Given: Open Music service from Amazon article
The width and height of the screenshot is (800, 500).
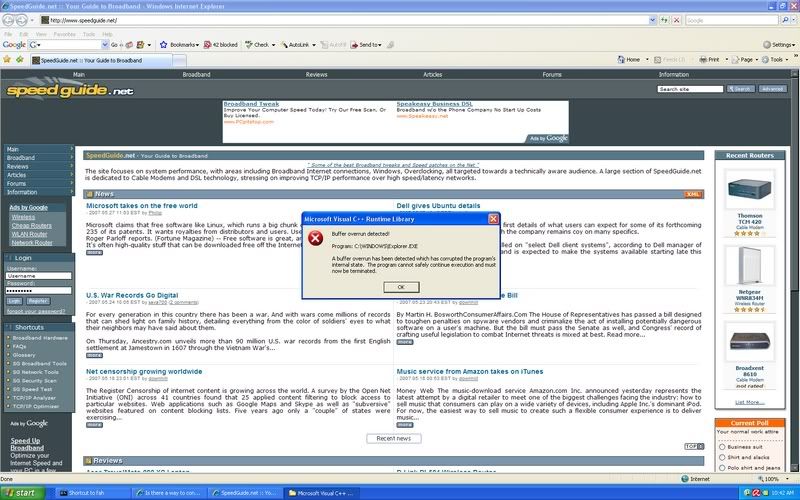Looking at the screenshot, I should (x=469, y=371).
